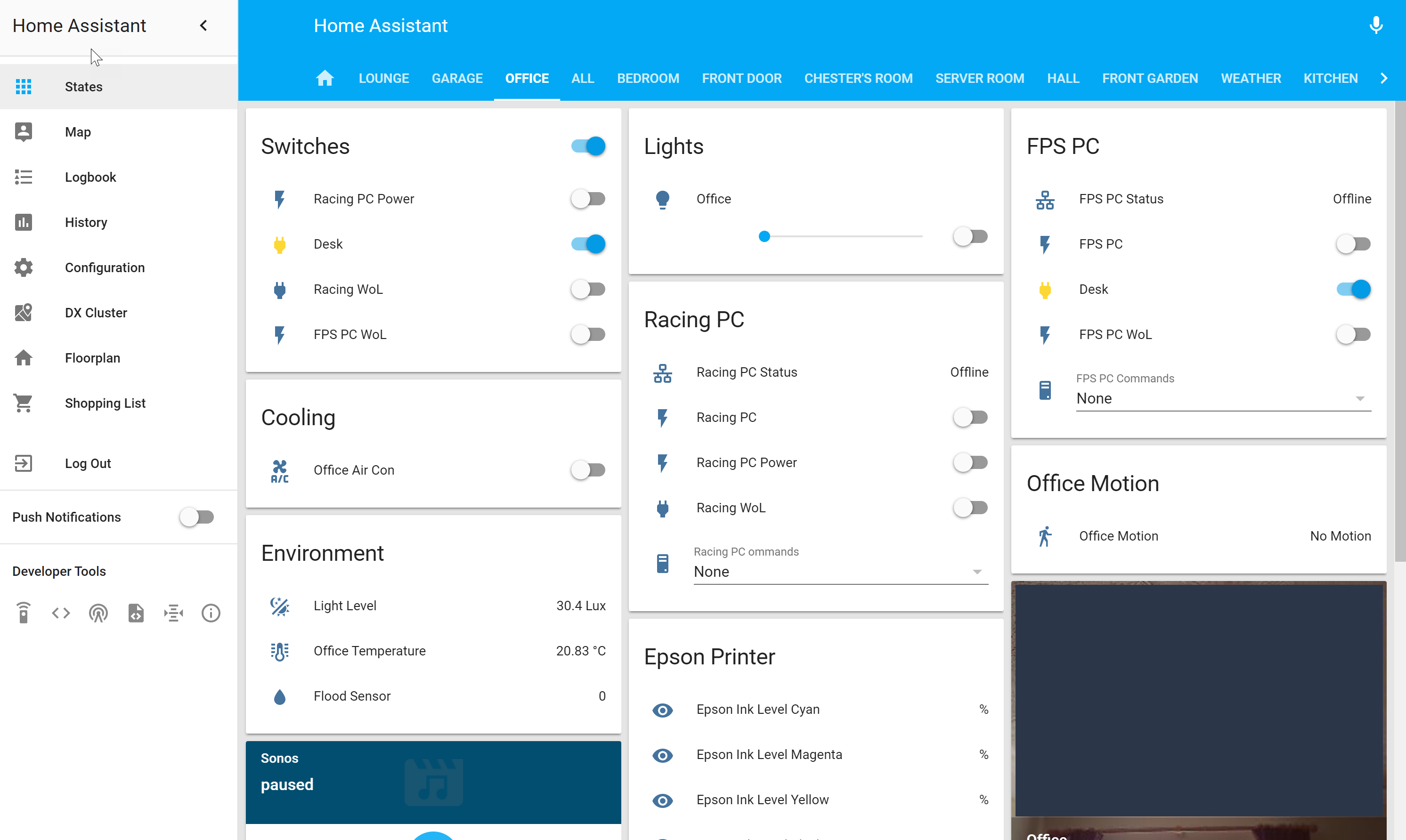Open the home tab icon
1406x840 pixels.
[325, 78]
